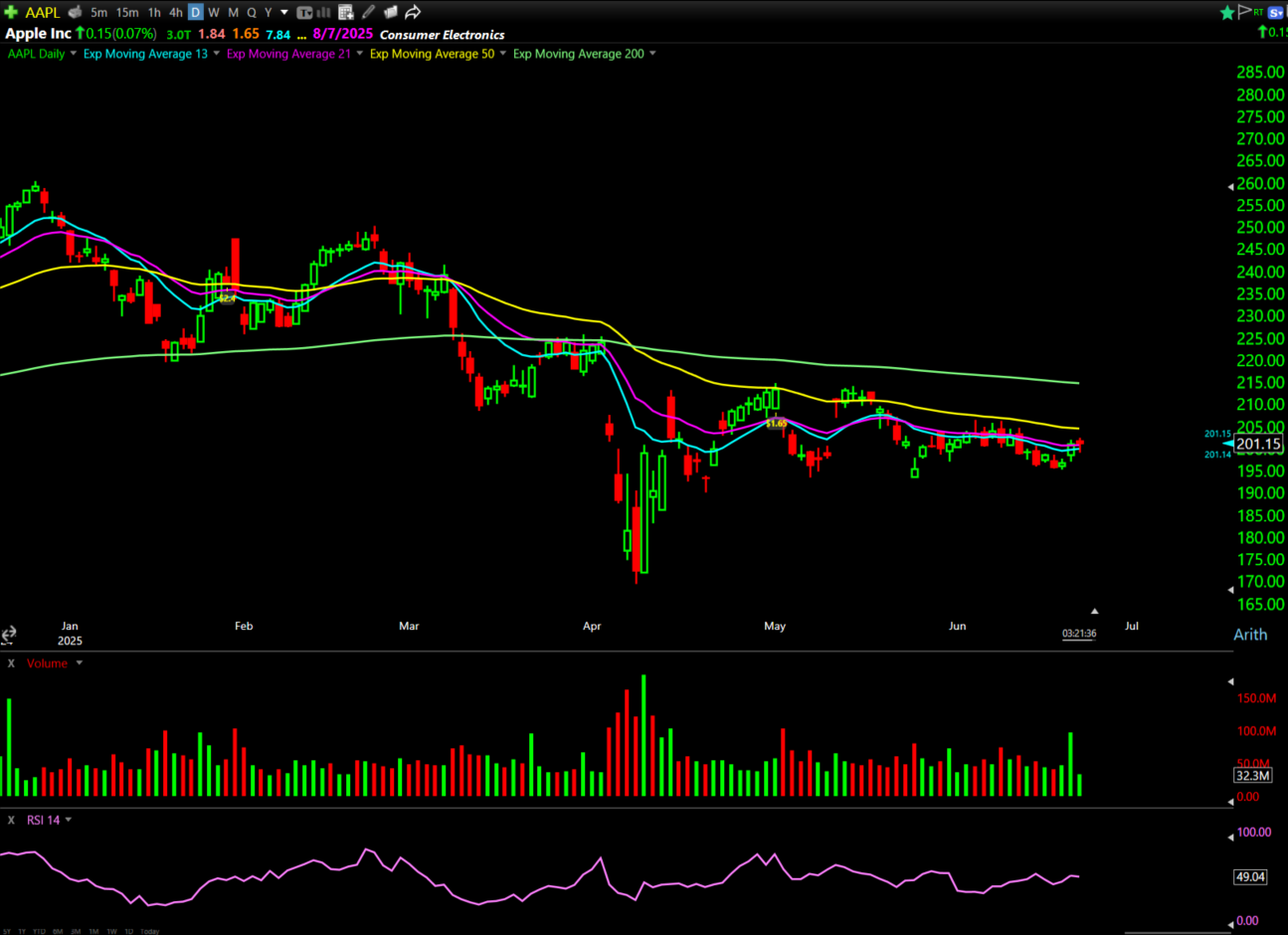This screenshot has width=1288, height=935.
Task: Close the RSI 14 panel with X
Action: (x=11, y=821)
